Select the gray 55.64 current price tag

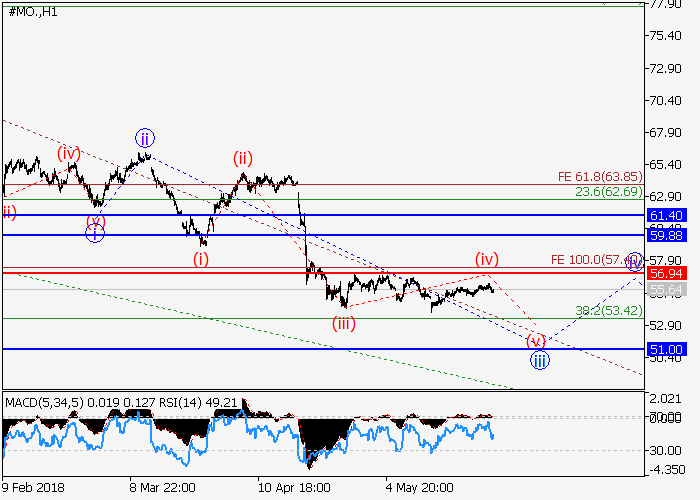point(665,289)
